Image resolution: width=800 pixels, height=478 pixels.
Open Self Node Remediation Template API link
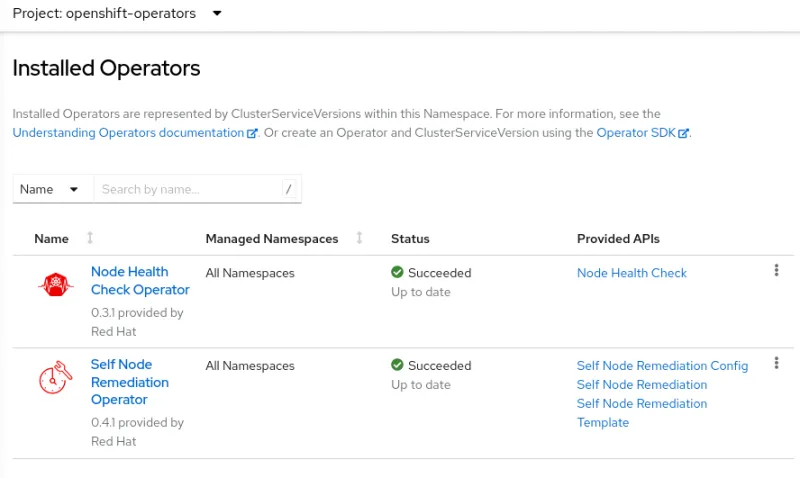(x=642, y=413)
